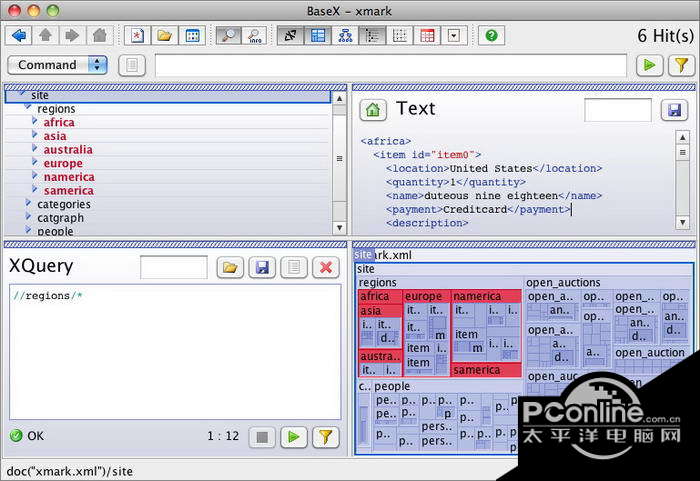Go back with the blue arrow
700x481 pixels.
tap(19, 35)
